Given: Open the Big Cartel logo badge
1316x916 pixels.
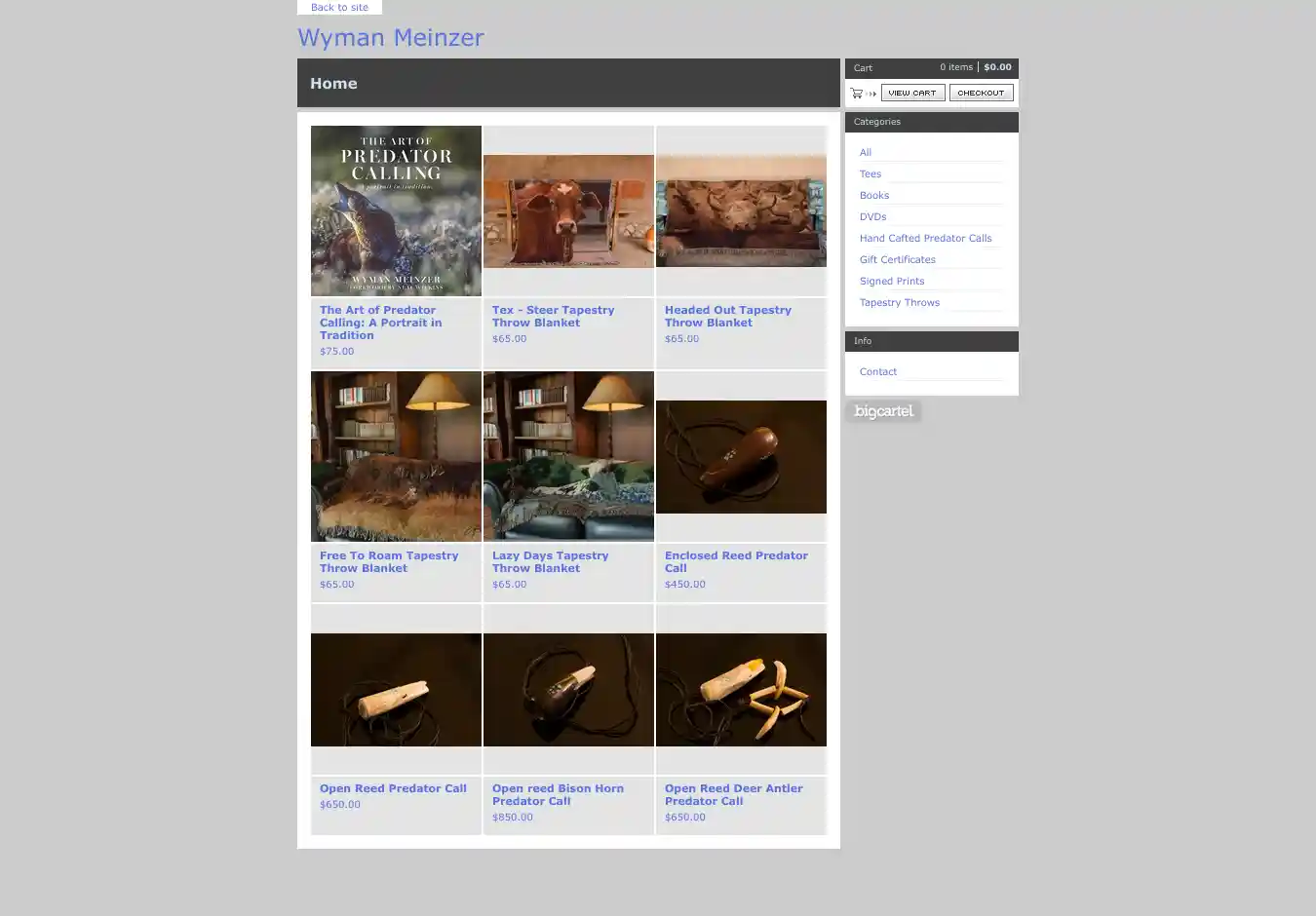Looking at the screenshot, I should 883,411.
